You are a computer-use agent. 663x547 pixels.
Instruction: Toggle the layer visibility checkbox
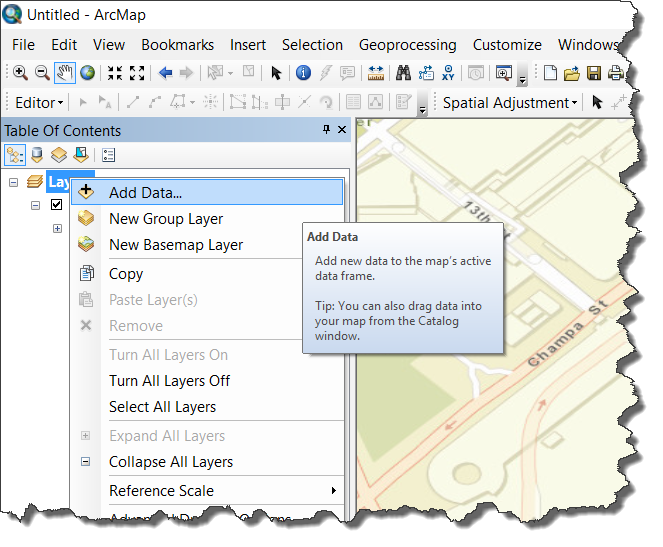(x=56, y=205)
